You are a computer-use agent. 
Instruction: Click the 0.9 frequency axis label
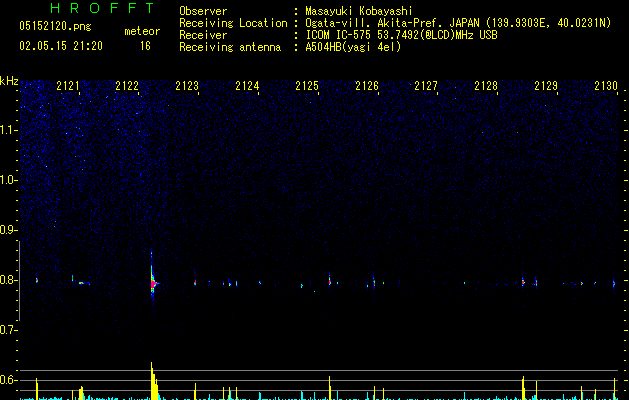point(8,230)
